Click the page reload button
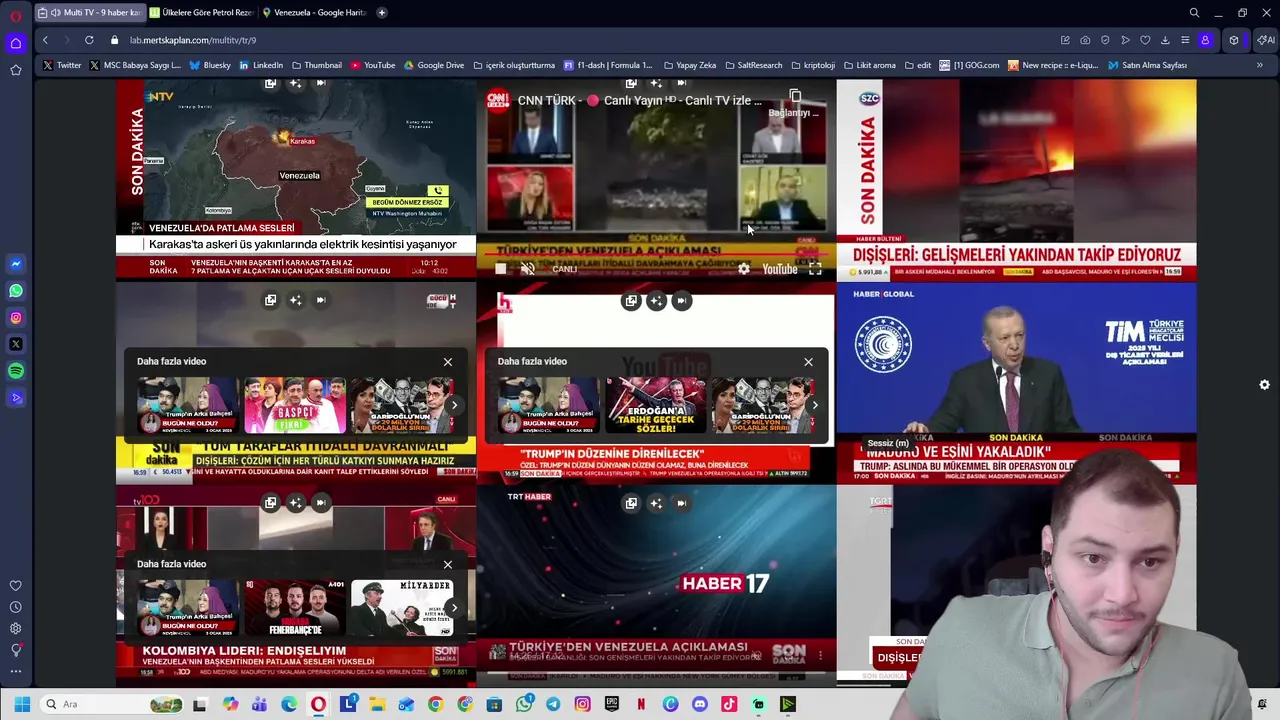Image resolution: width=1280 pixels, height=720 pixels. click(x=89, y=40)
